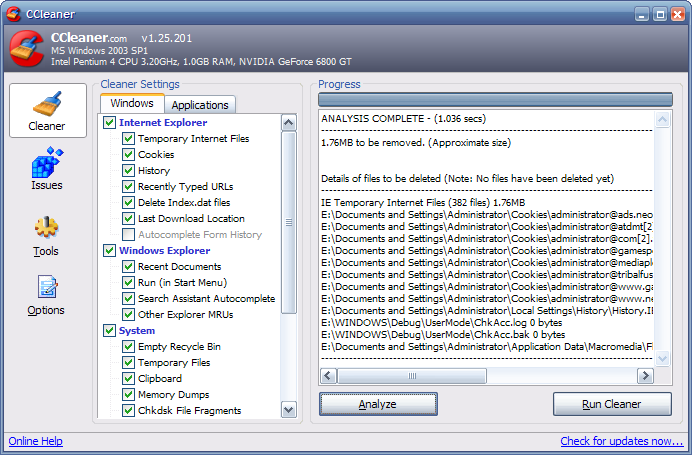This screenshot has height=455, width=692.
Task: Select 'Details of files to be deleted' note
Action: coord(467,179)
